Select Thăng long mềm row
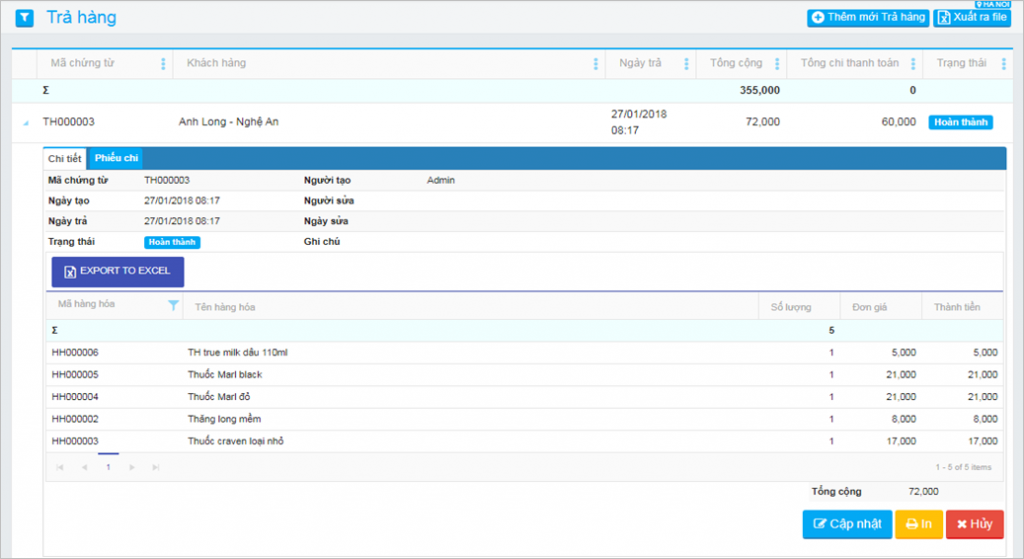This screenshot has height=559, width=1024. point(524,419)
